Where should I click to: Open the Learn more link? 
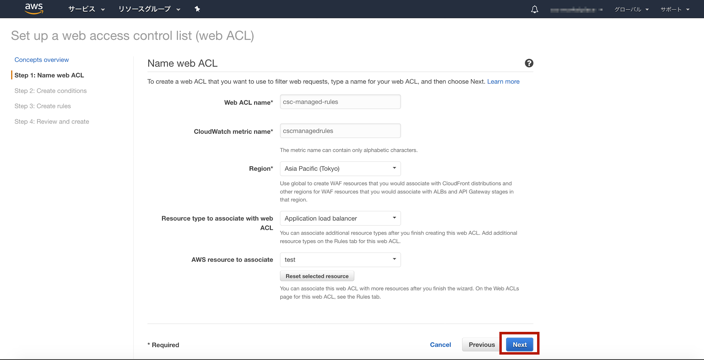[503, 82]
